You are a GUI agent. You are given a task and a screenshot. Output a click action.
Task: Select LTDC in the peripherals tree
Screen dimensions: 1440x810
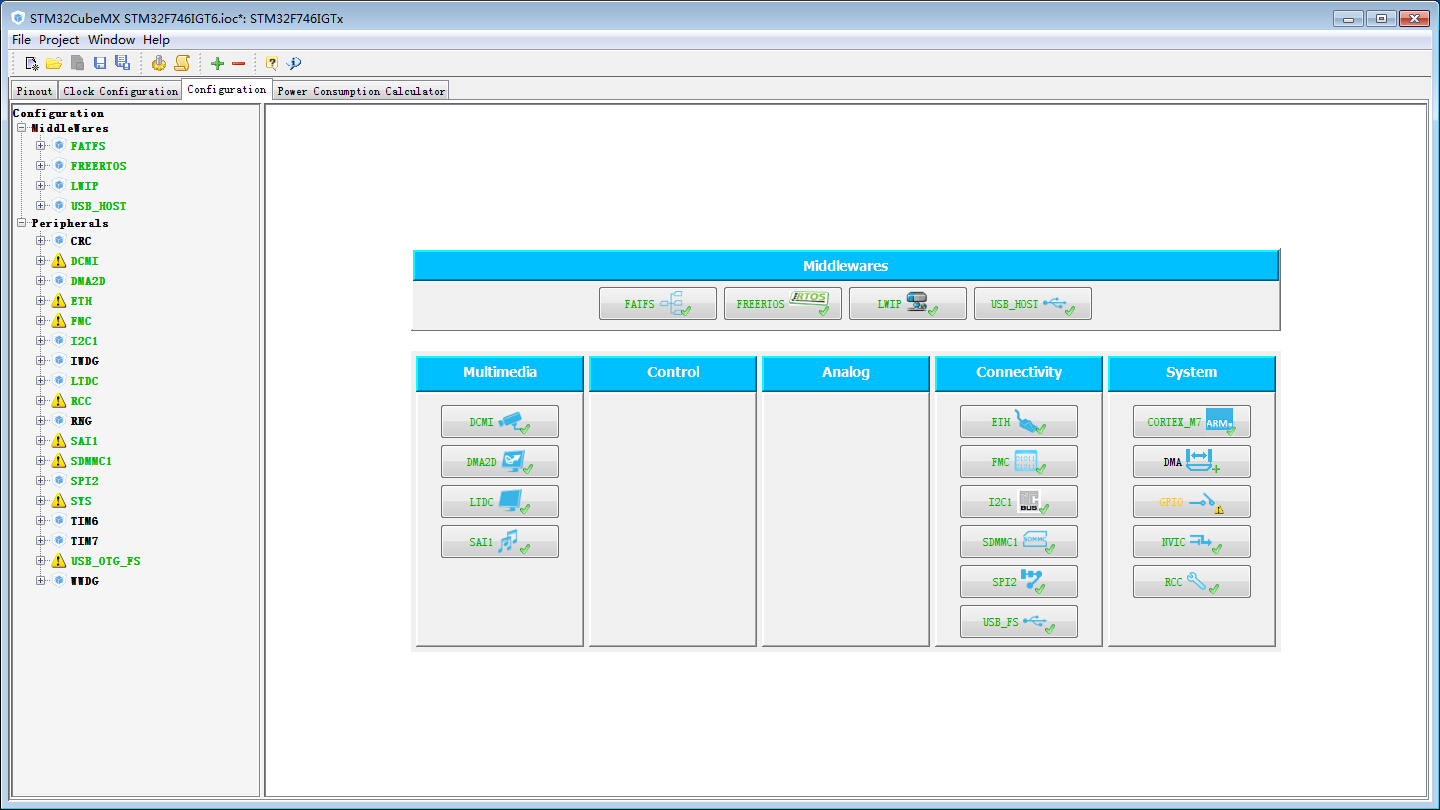pos(84,381)
